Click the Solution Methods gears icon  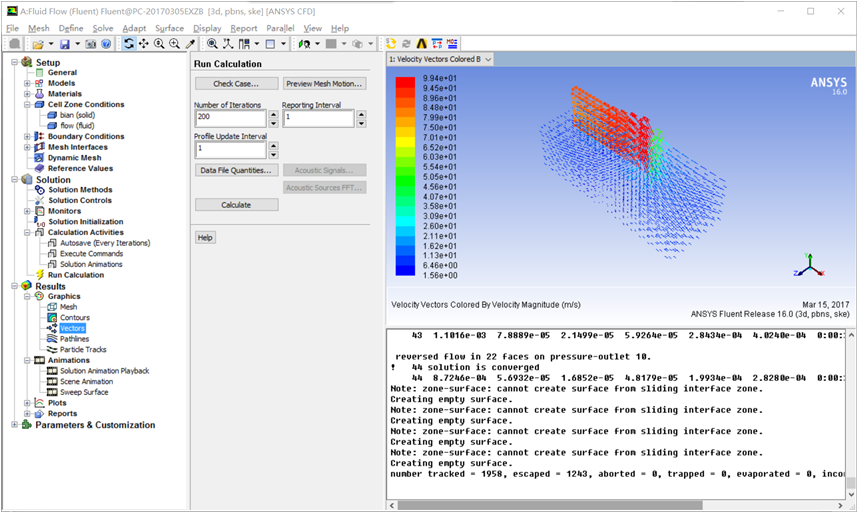[39, 190]
